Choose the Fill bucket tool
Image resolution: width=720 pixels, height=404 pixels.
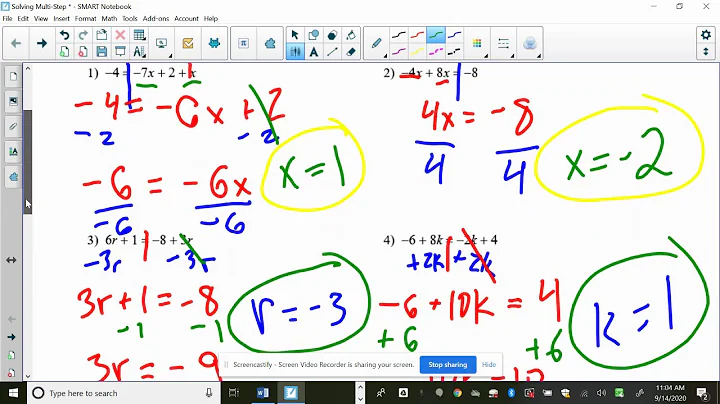pos(351,35)
